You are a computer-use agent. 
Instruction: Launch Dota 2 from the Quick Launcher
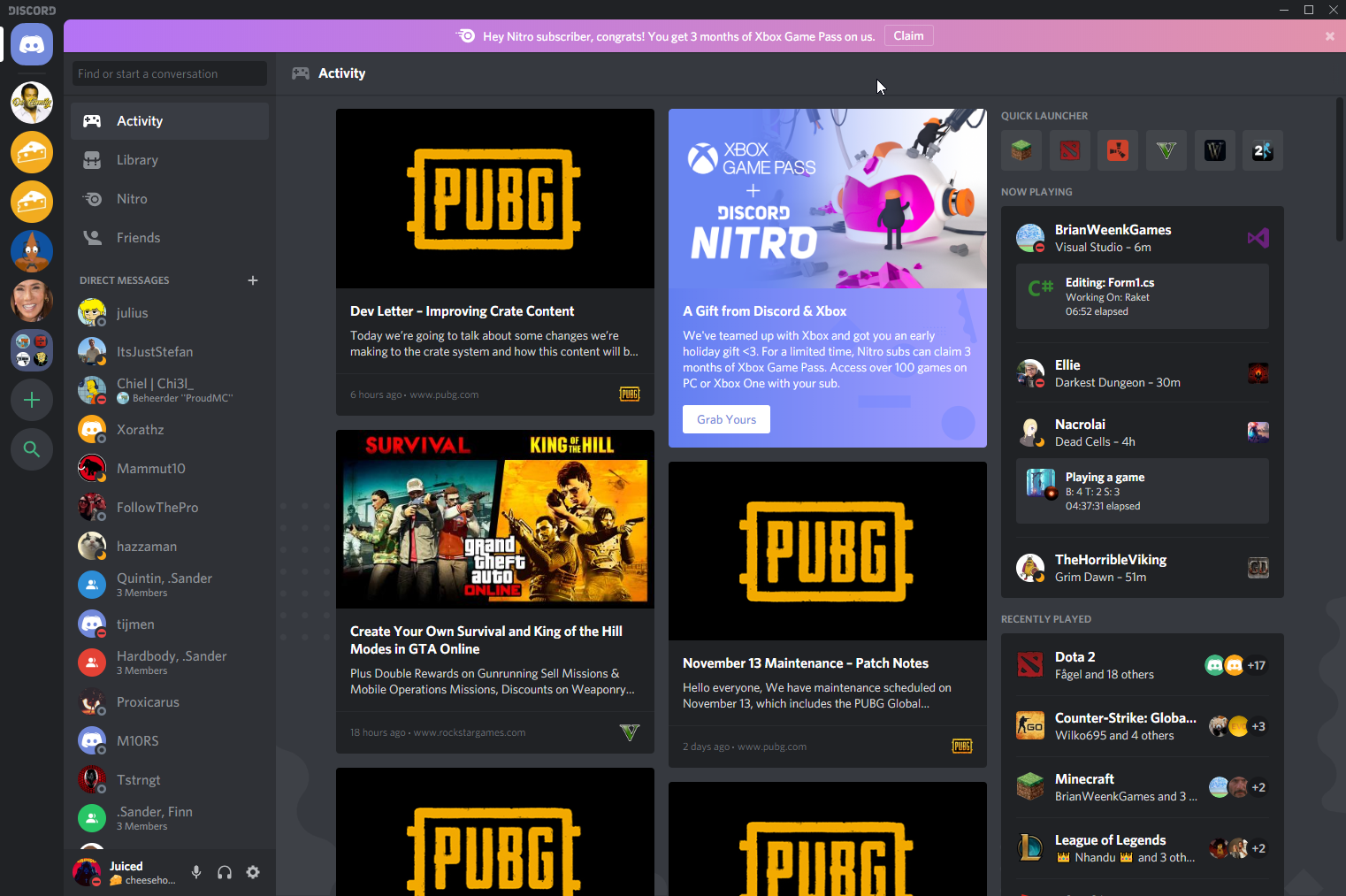[x=1070, y=150]
